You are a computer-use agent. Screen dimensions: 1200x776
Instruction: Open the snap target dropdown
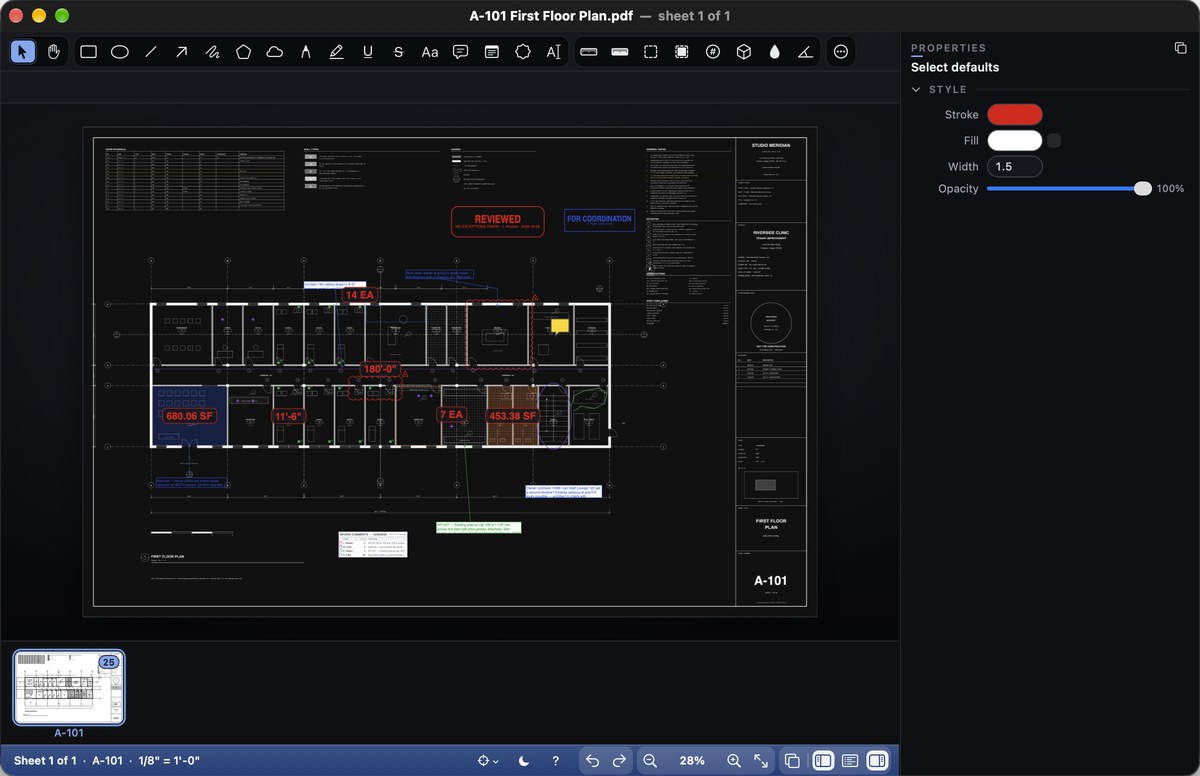click(488, 761)
